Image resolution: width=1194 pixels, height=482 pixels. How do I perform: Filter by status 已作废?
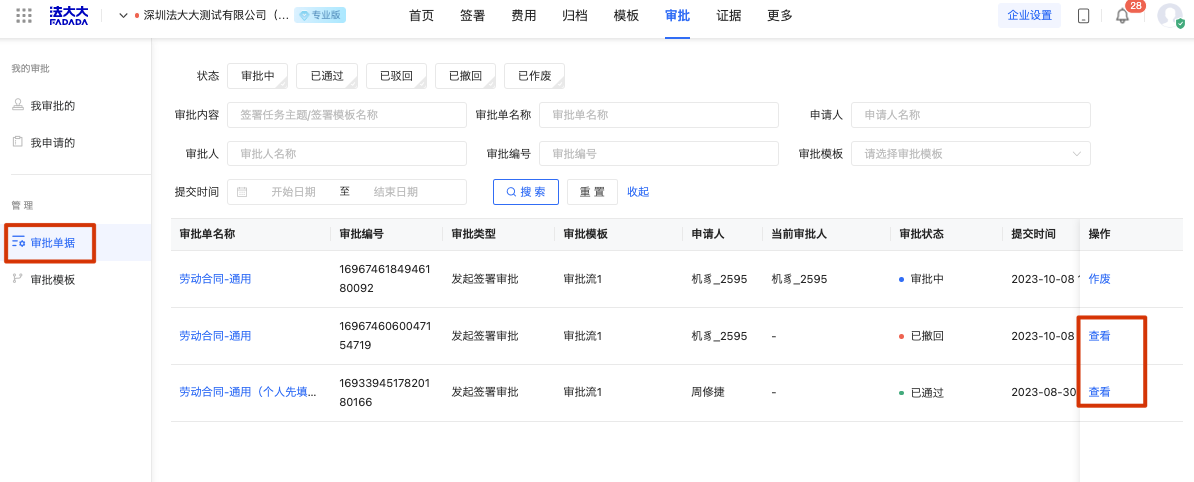tap(535, 76)
